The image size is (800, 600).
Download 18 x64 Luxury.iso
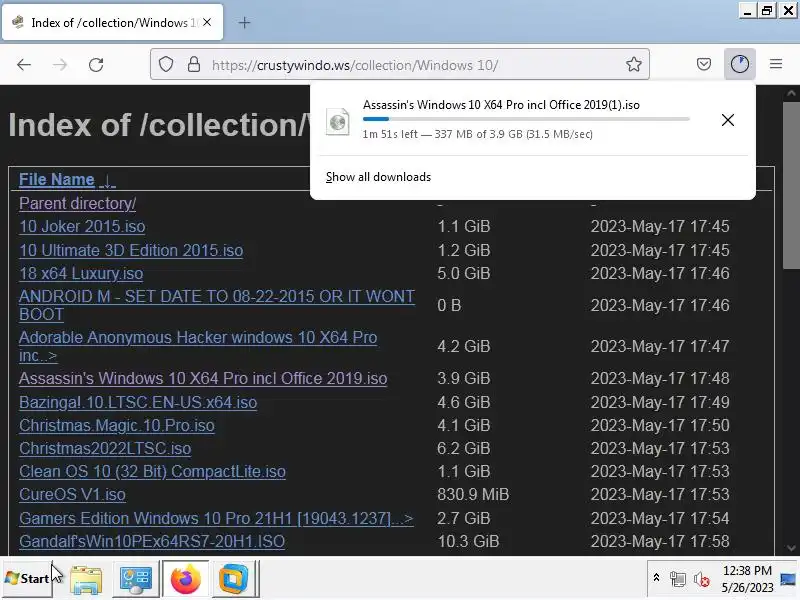pyautogui.click(x=81, y=273)
